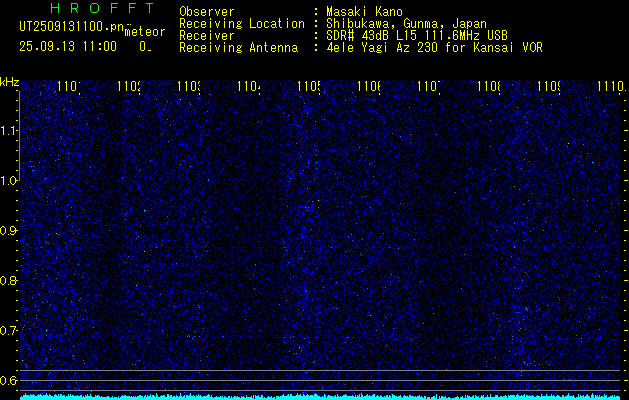
Task: Click the 1.0 kHz axis tick label
Action: [8, 181]
